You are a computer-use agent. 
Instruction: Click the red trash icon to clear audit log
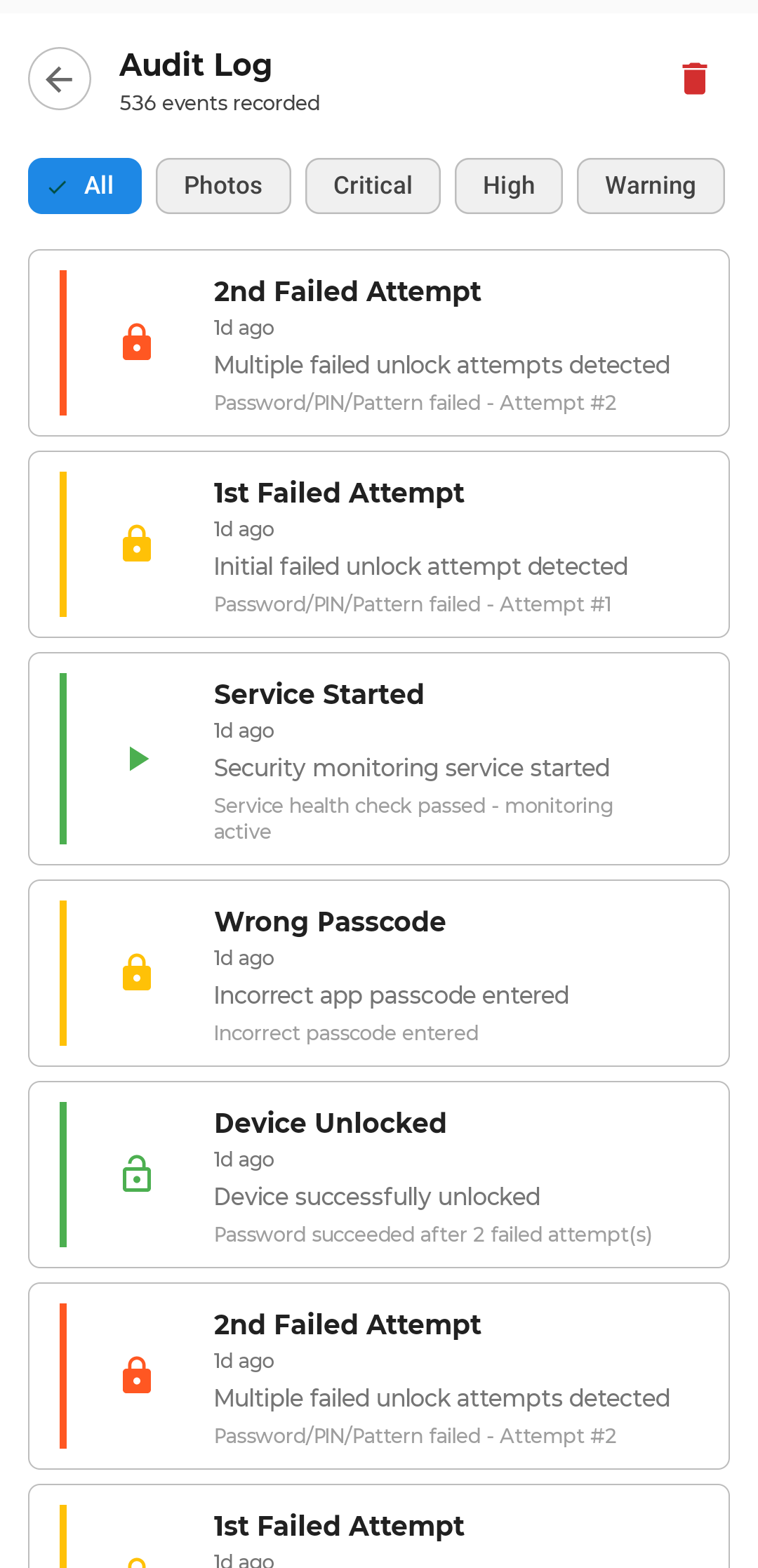[695, 79]
